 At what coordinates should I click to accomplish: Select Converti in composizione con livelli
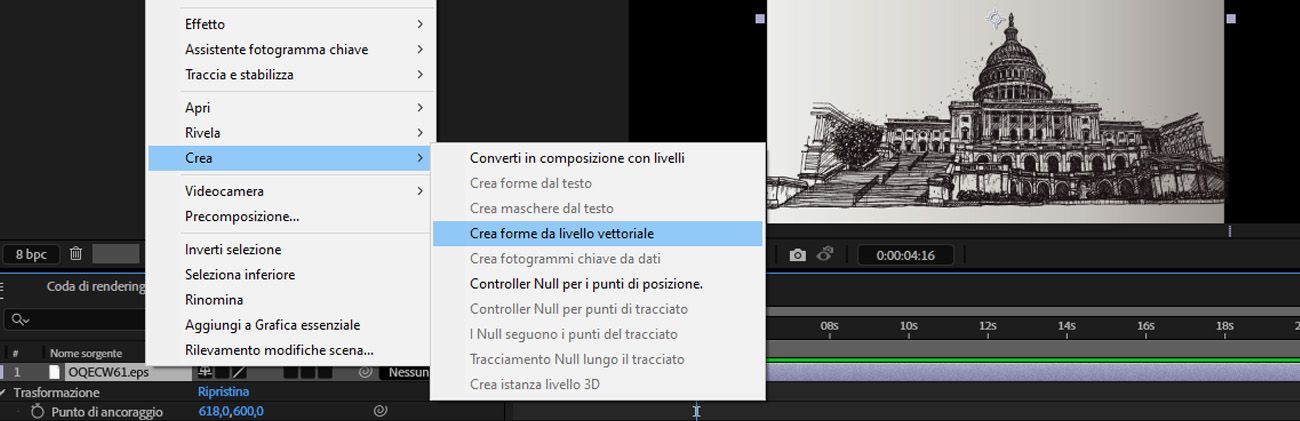[x=598, y=158]
